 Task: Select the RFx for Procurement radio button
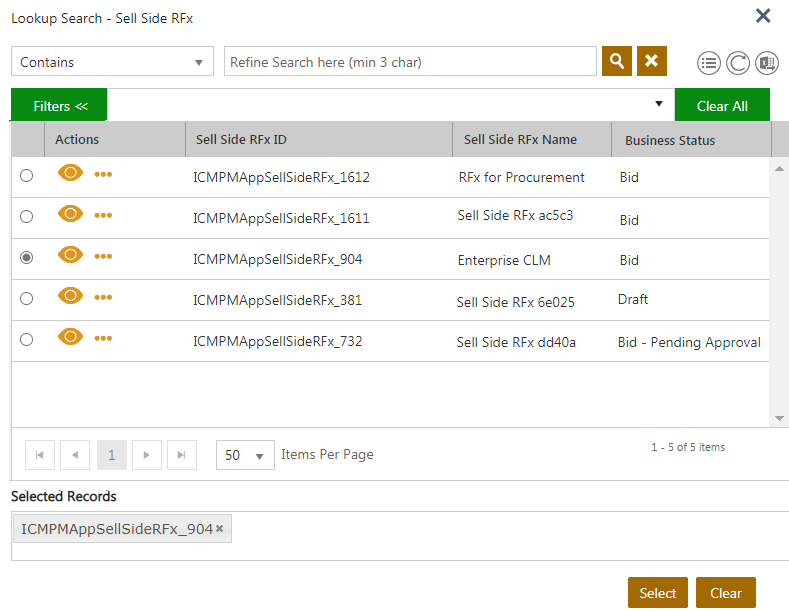click(27, 175)
